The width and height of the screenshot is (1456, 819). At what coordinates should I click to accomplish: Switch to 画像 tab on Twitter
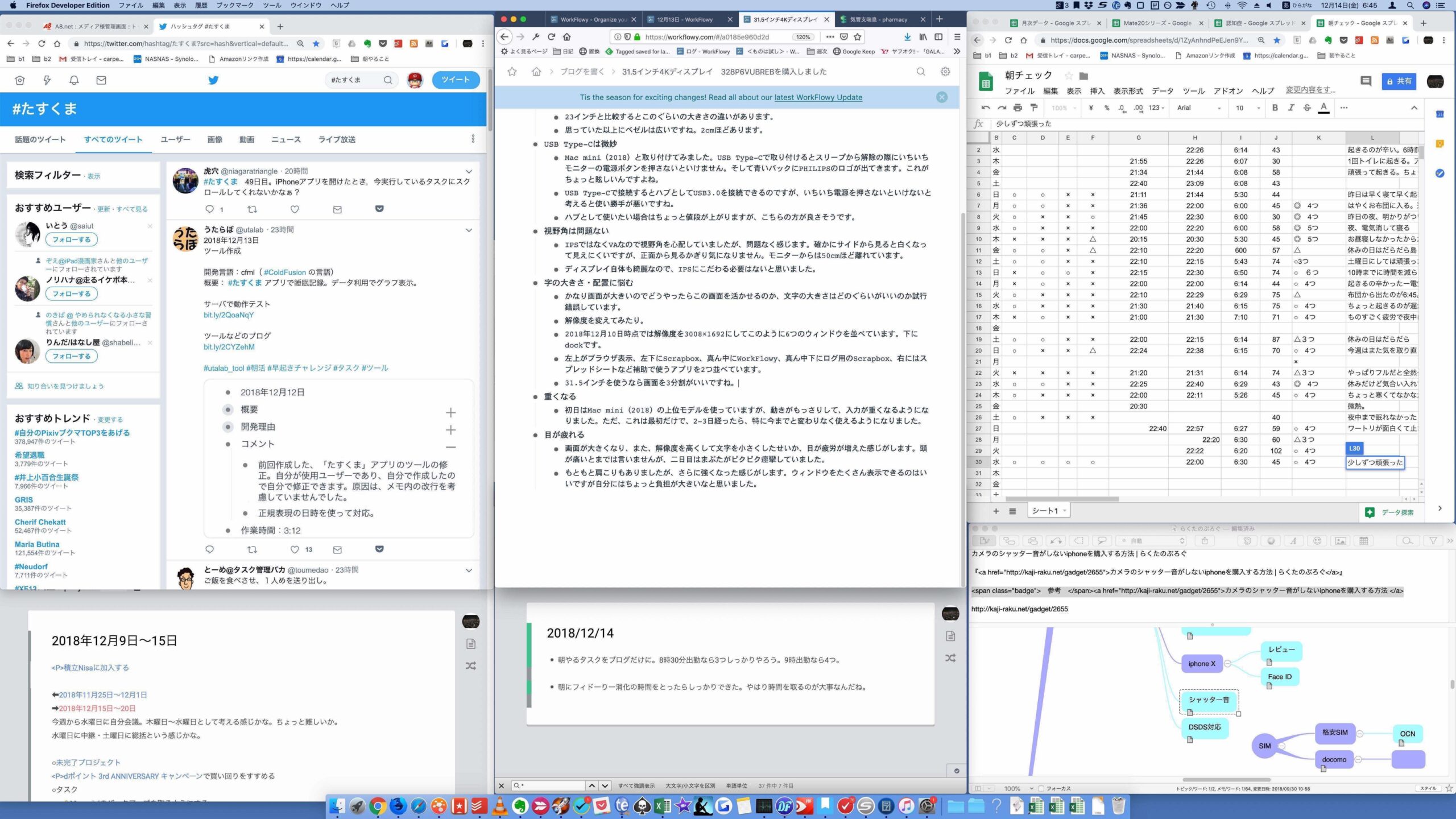(215, 139)
